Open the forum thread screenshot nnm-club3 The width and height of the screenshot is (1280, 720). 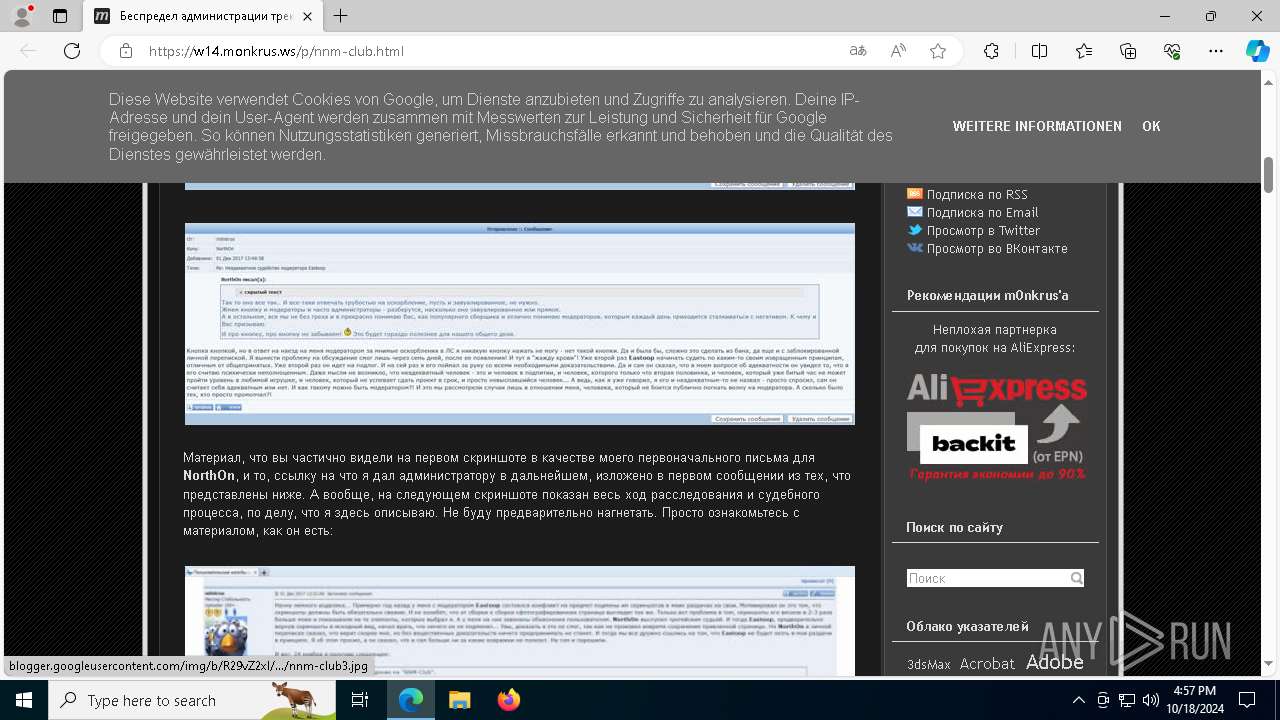520,622
